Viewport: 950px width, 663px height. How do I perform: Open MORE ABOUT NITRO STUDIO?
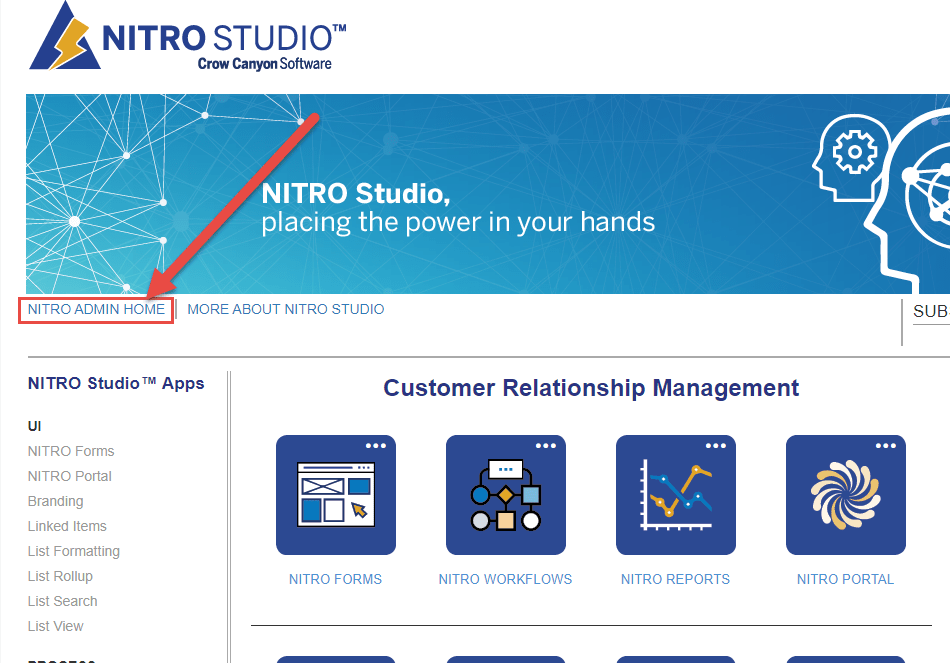(x=285, y=310)
